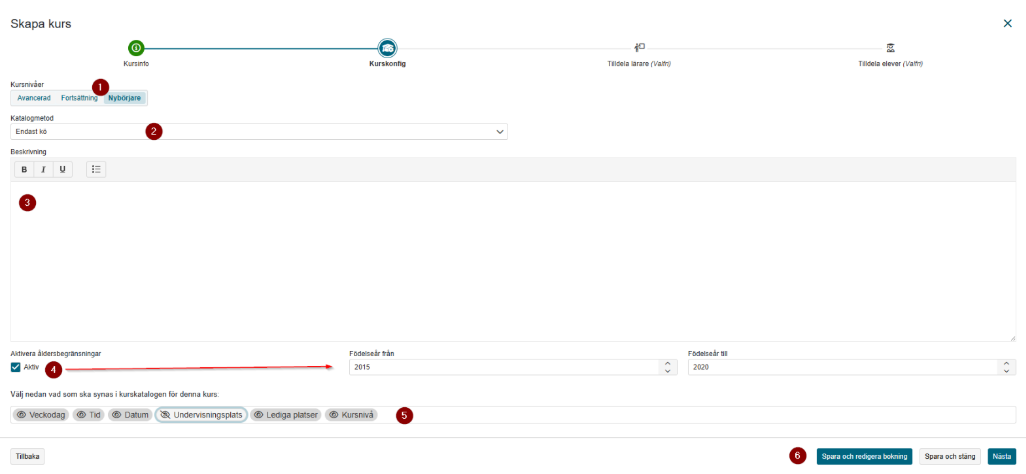Toggle visibility of the Kursnivå tag
The width and height of the screenshot is (1026, 474).
point(351,415)
